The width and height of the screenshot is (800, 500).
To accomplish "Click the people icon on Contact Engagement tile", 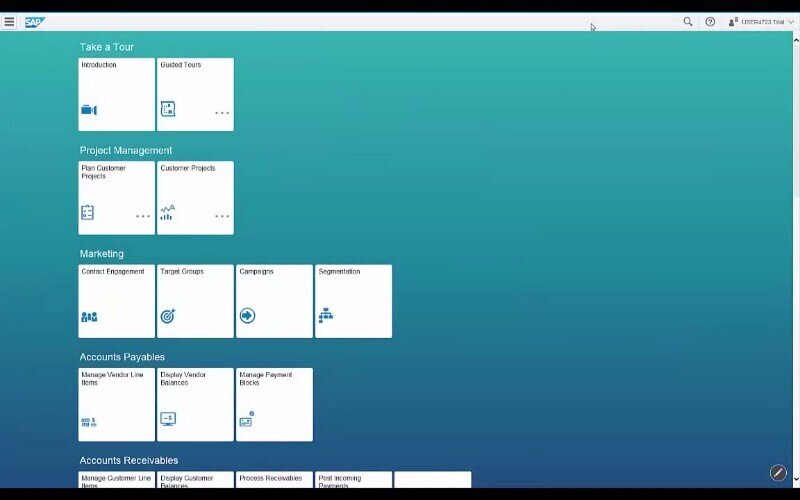I will point(89,317).
